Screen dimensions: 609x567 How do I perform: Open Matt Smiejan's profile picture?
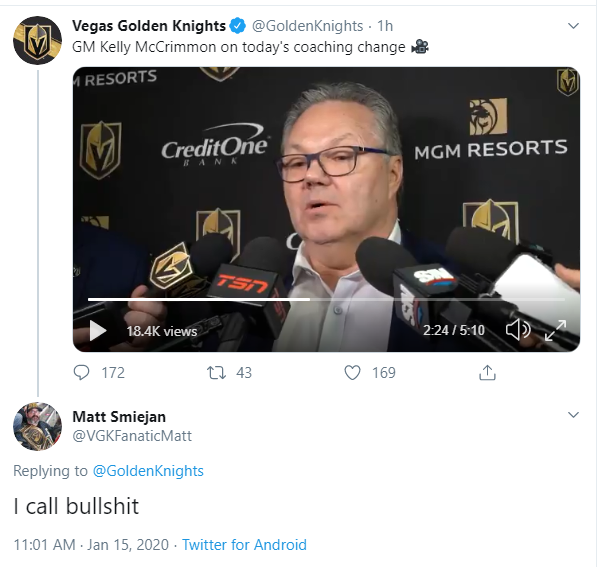coord(38,426)
